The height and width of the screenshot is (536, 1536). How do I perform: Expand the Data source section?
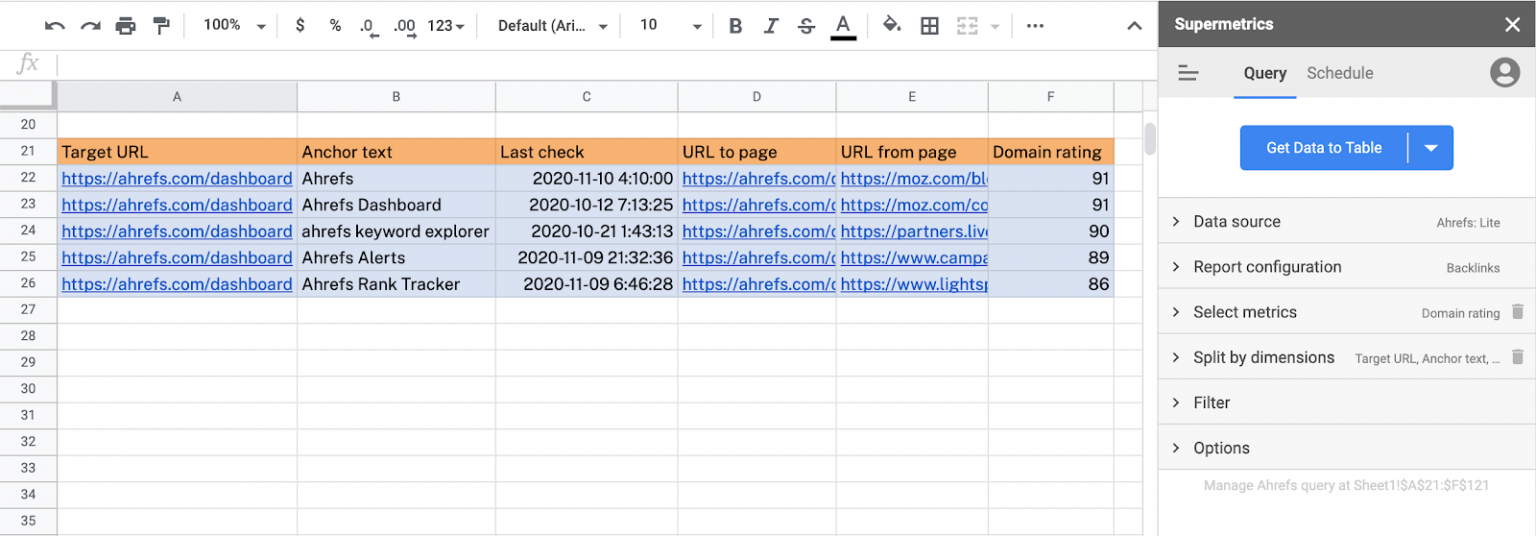click(1236, 222)
